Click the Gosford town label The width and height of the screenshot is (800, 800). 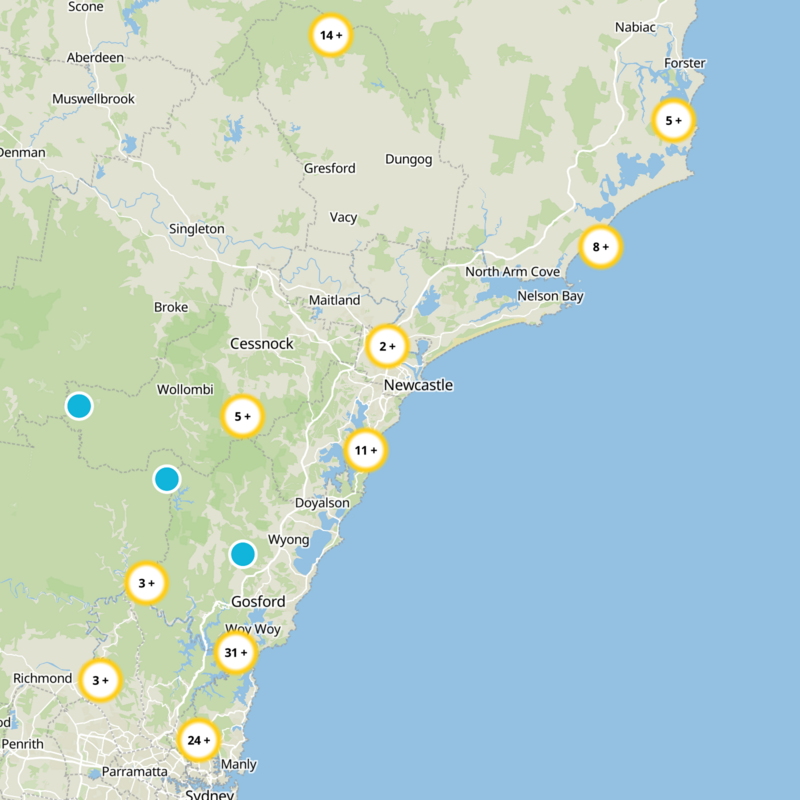258,602
